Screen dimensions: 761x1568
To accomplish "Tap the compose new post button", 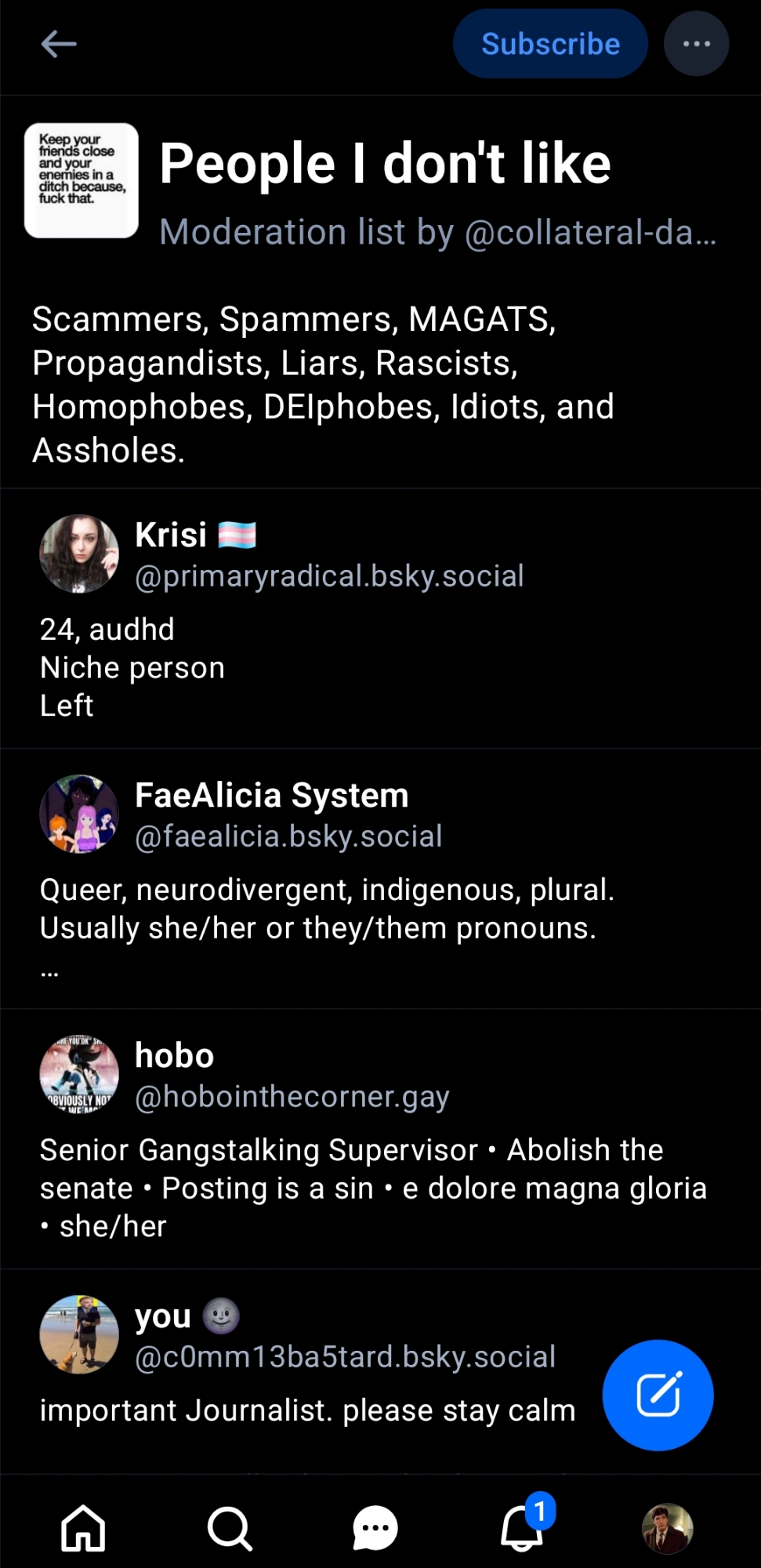I will point(658,1395).
